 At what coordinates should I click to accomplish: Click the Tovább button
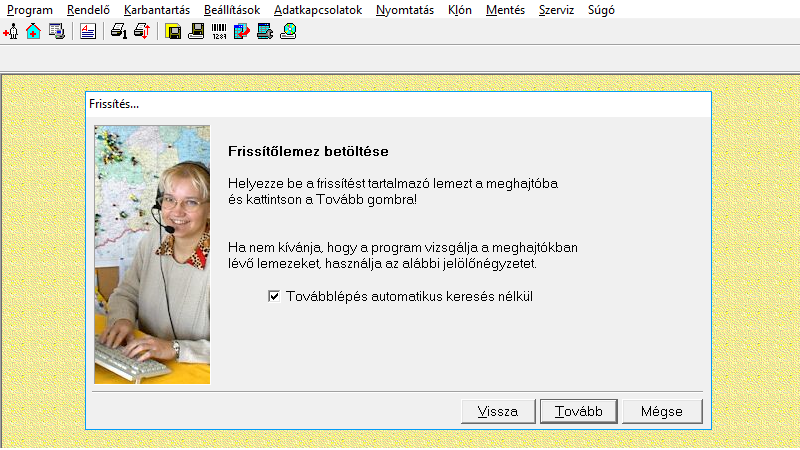[x=579, y=411]
